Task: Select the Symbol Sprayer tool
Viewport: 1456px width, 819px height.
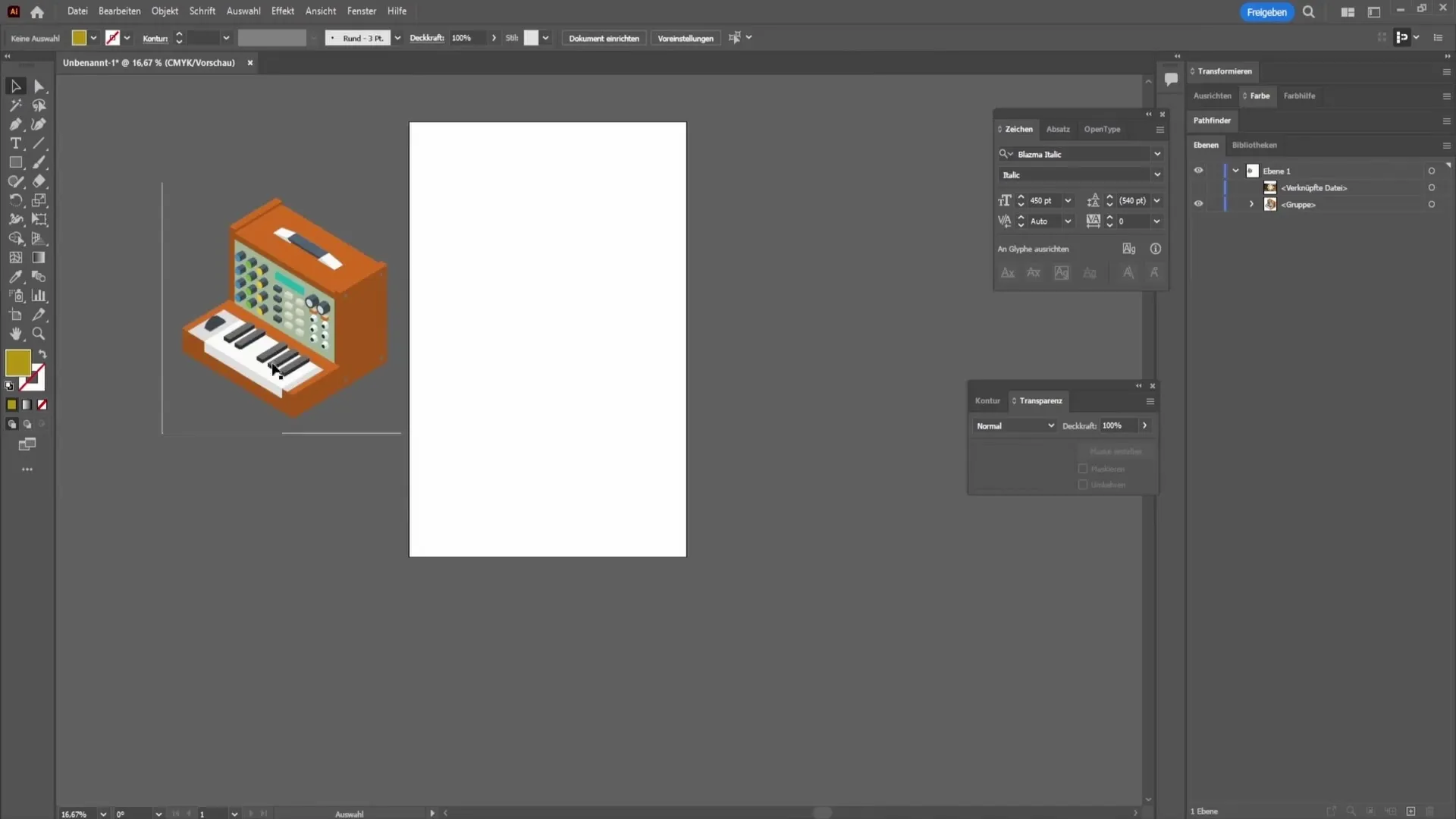Action: (x=16, y=296)
